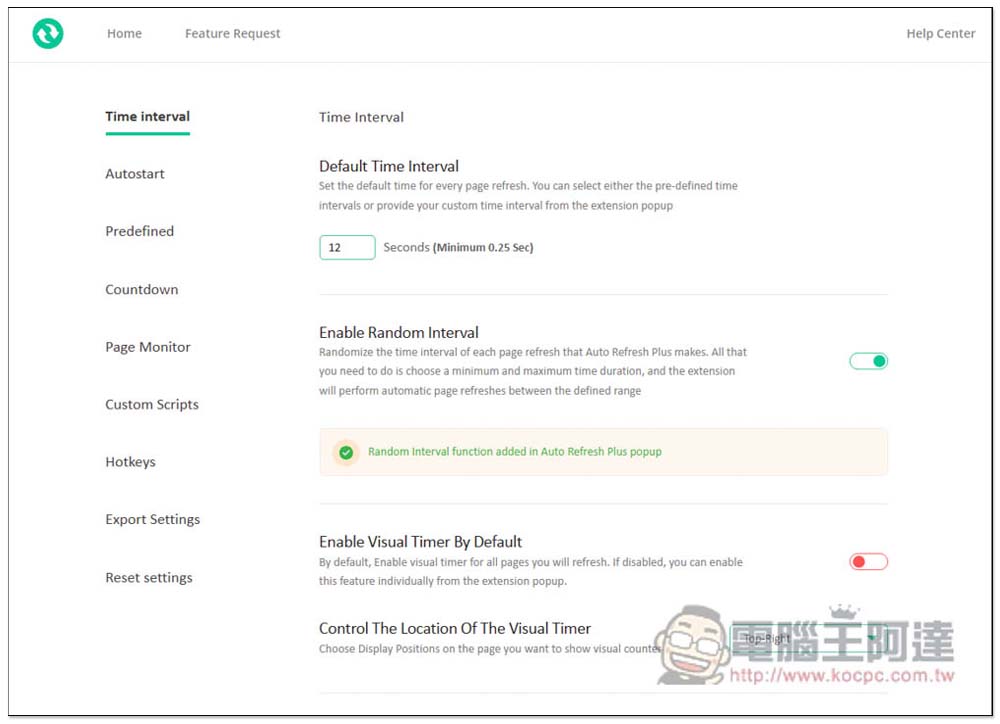Image resolution: width=1000 pixels, height=724 pixels.
Task: Disable the Enable Random Interval toggle
Action: [x=868, y=362]
